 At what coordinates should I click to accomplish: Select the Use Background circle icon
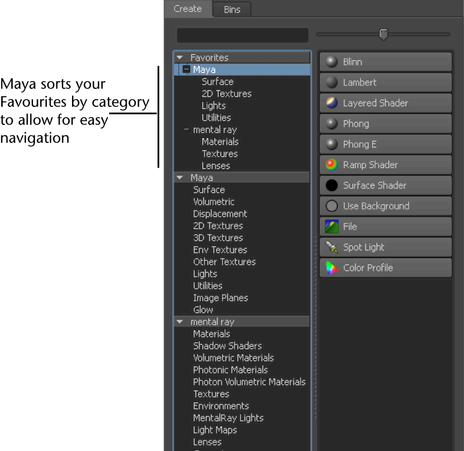[x=331, y=206]
